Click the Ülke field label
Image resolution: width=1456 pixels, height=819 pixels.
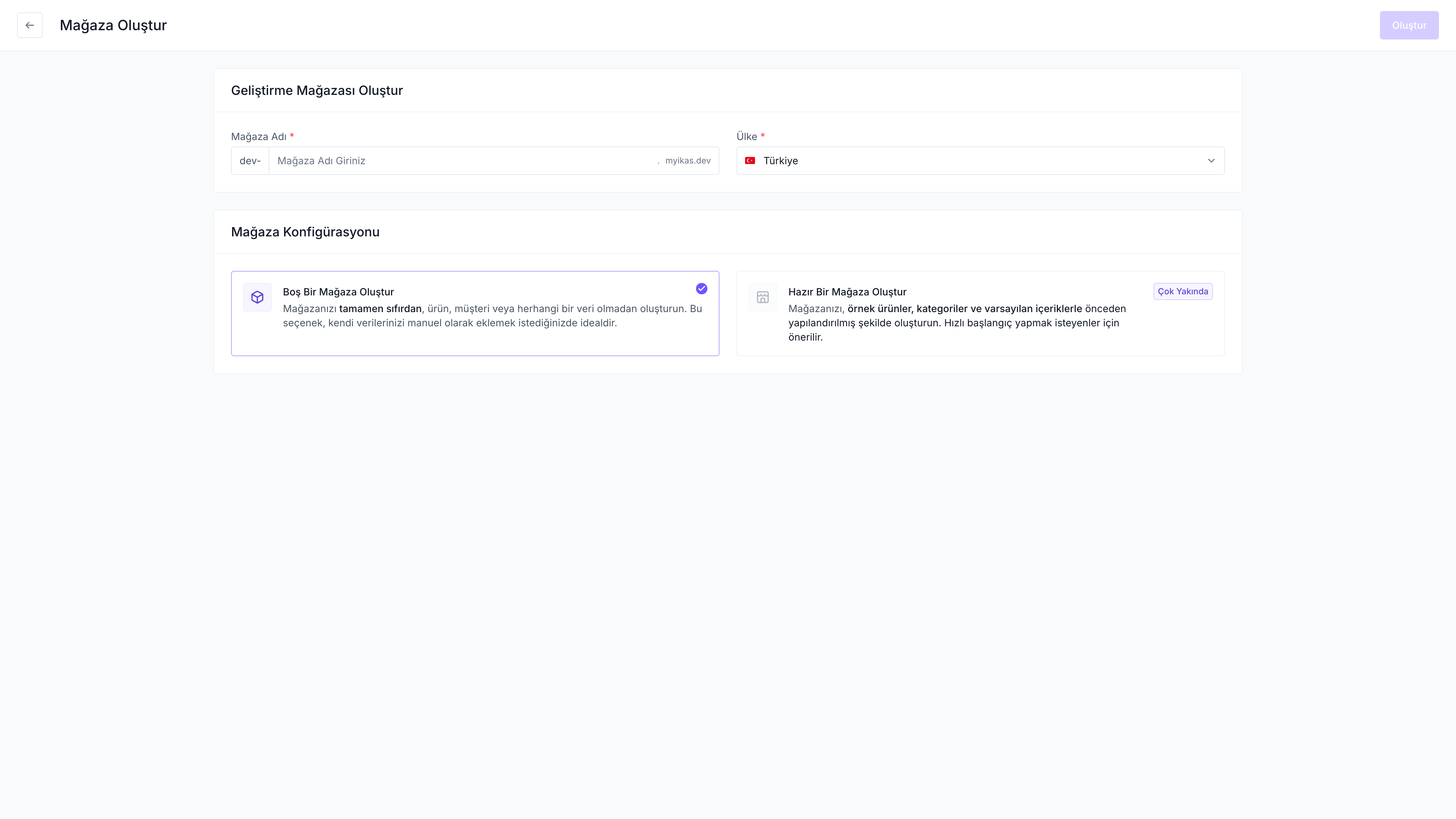click(746, 137)
